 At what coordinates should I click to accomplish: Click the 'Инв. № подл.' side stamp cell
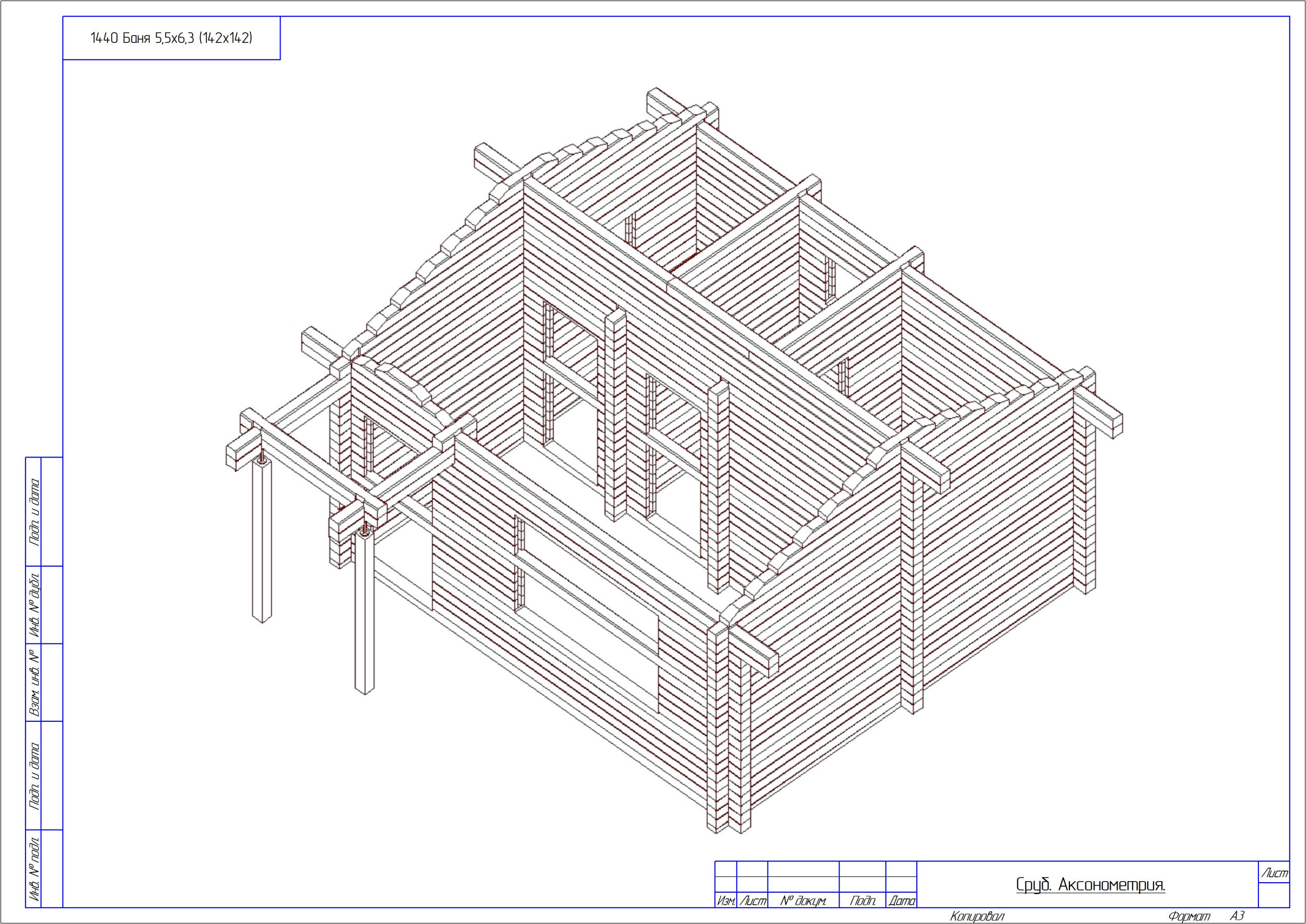[x=34, y=869]
